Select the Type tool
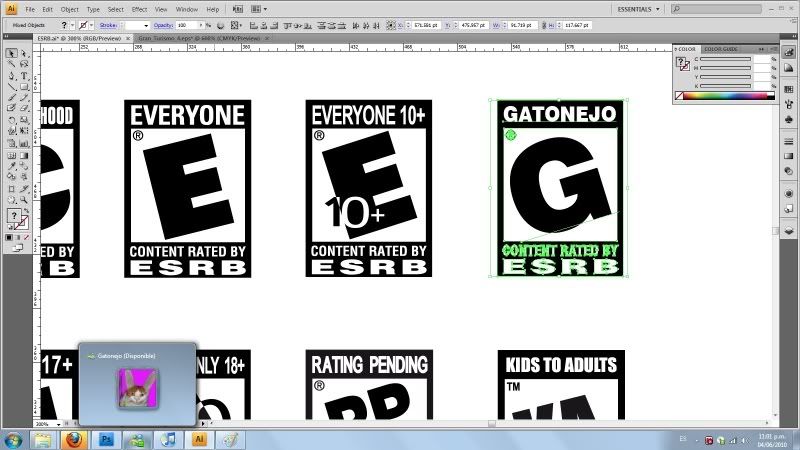 pos(23,76)
